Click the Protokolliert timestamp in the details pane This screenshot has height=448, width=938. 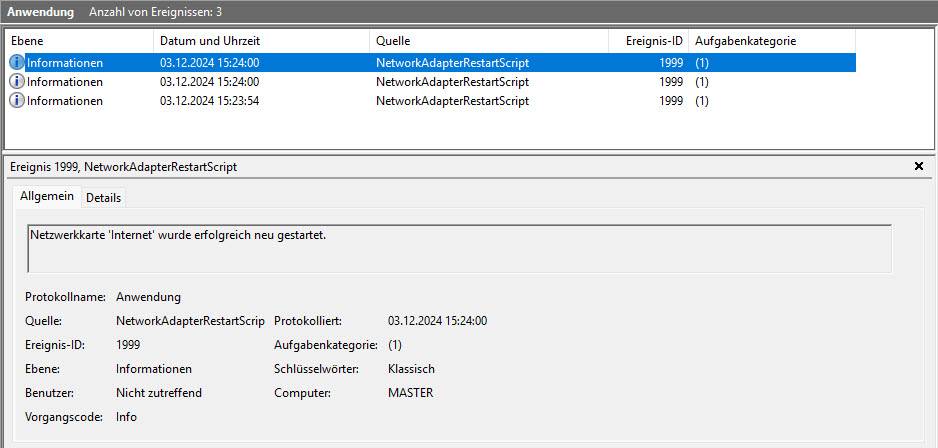437,321
